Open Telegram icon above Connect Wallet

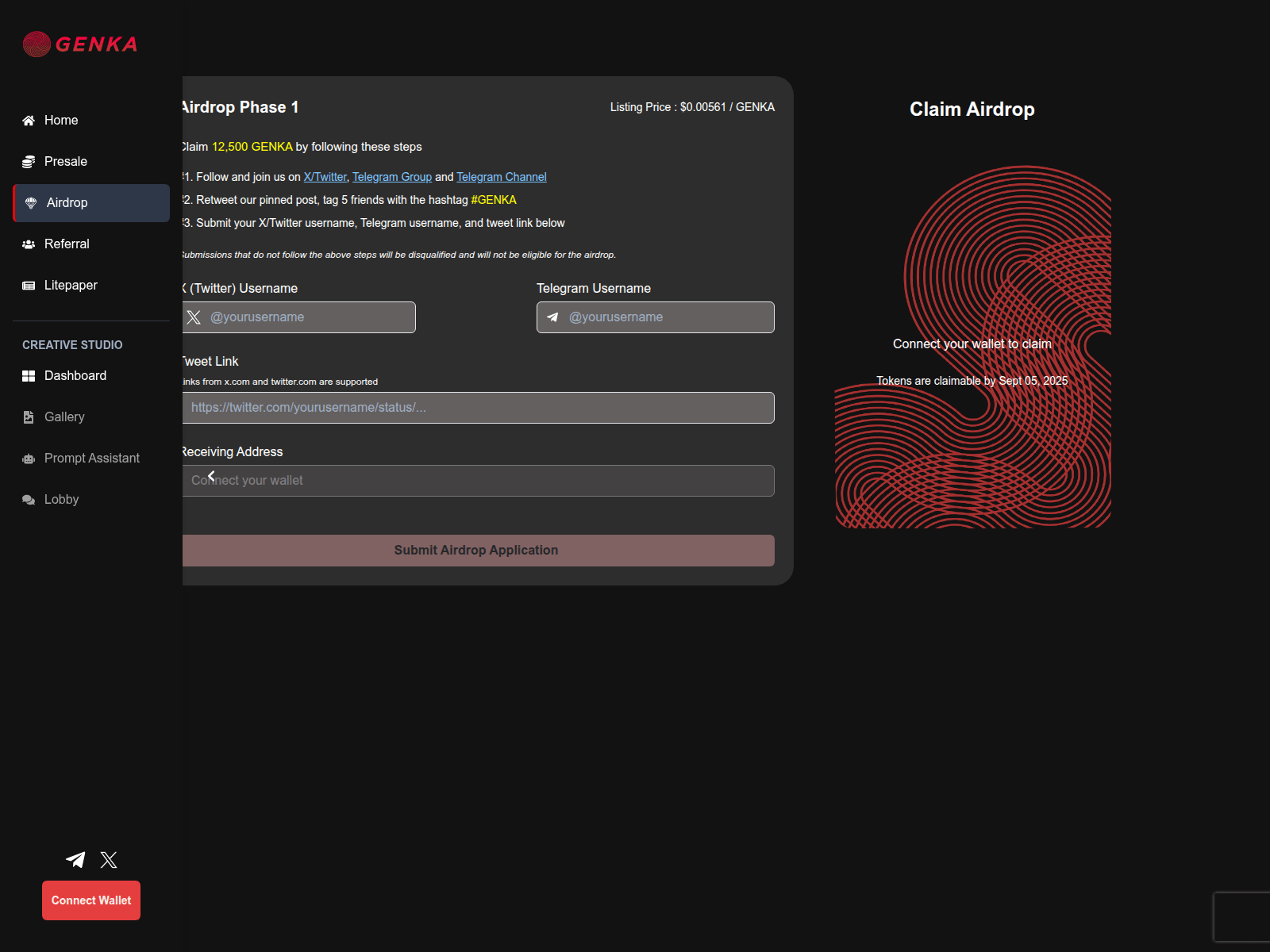[75, 859]
